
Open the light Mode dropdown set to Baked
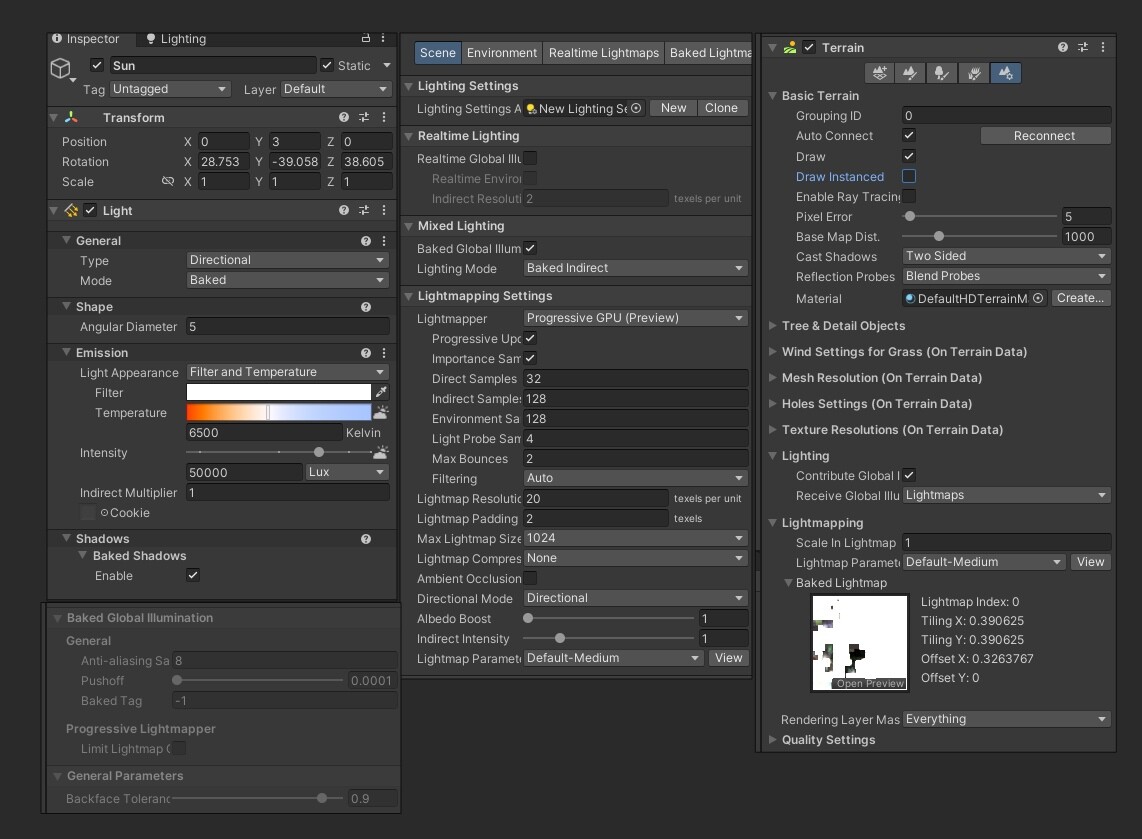point(287,280)
